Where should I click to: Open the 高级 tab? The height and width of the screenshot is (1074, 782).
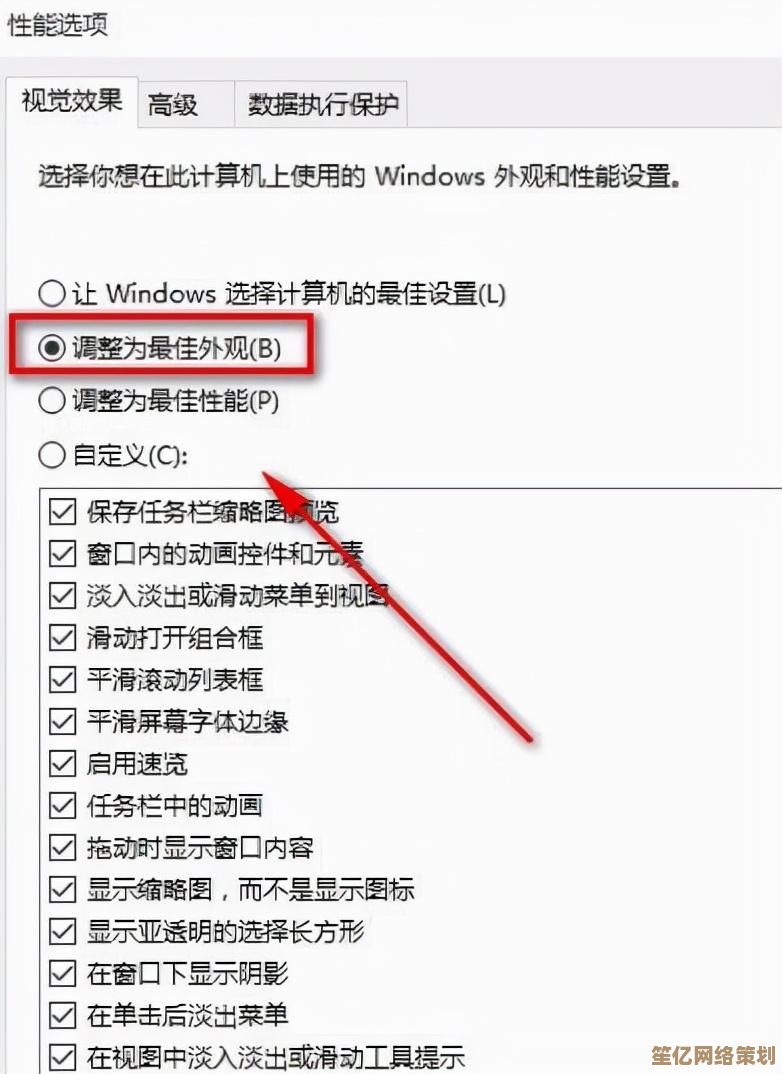click(x=186, y=105)
